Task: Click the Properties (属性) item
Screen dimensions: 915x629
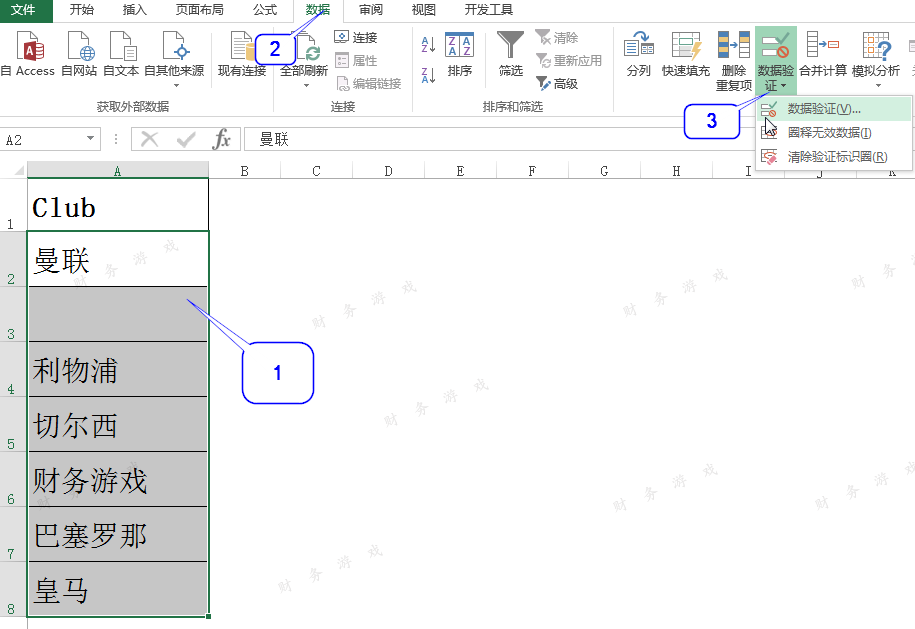Action: pyautogui.click(x=356, y=60)
